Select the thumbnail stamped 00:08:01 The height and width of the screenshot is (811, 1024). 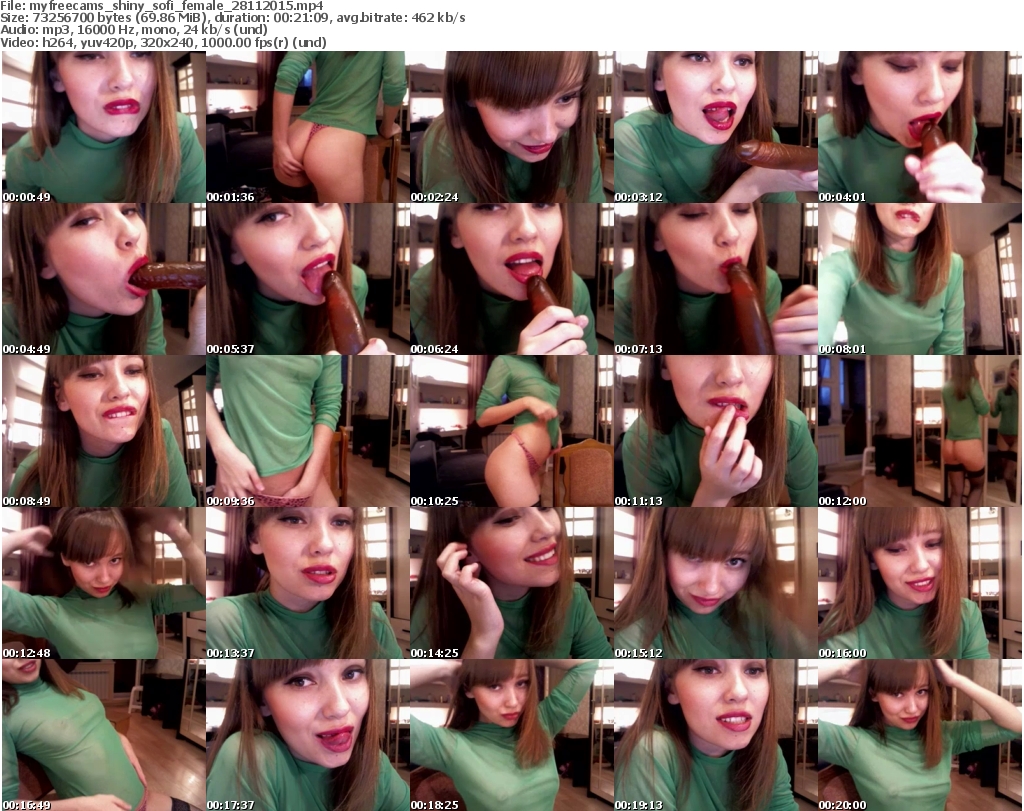(920, 279)
